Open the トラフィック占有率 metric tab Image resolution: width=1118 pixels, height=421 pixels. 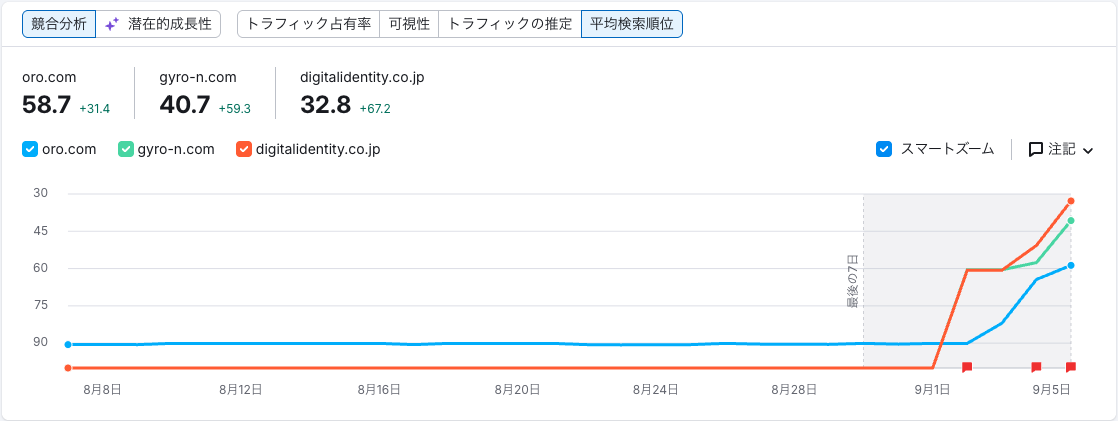(x=309, y=24)
